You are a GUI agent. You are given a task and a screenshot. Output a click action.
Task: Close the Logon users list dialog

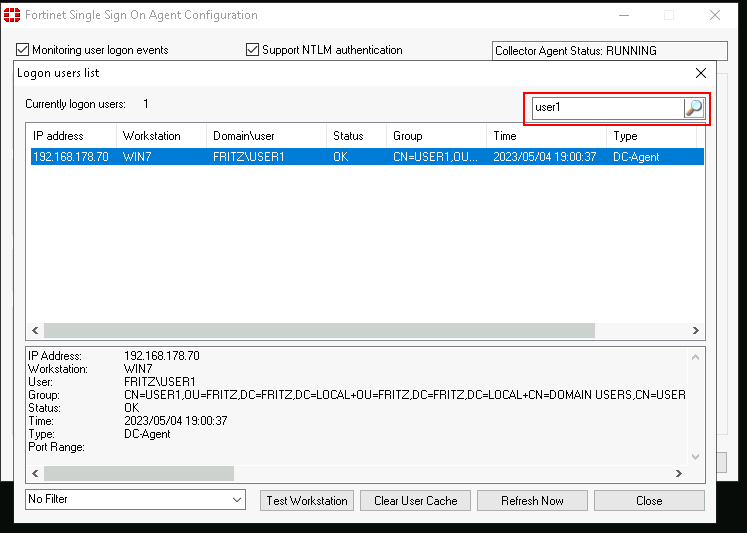pos(701,73)
